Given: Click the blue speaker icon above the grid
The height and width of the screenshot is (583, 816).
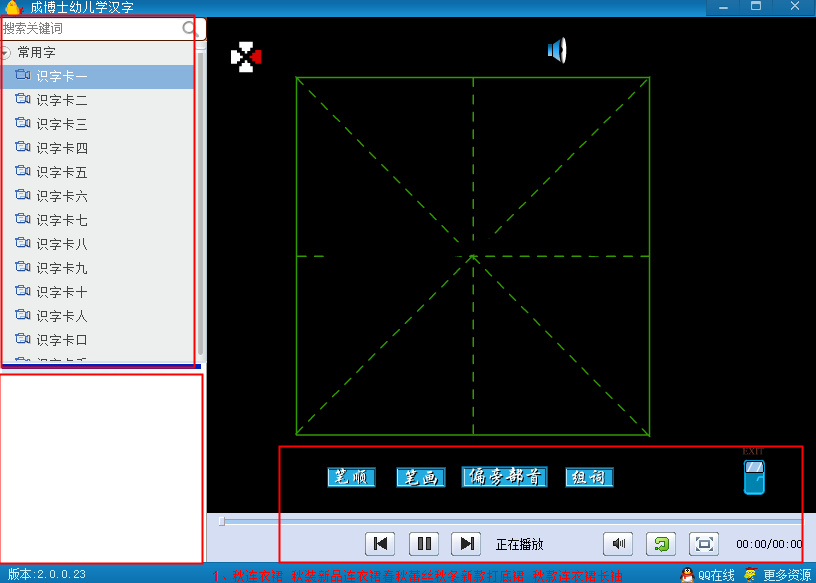Looking at the screenshot, I should click(x=556, y=50).
